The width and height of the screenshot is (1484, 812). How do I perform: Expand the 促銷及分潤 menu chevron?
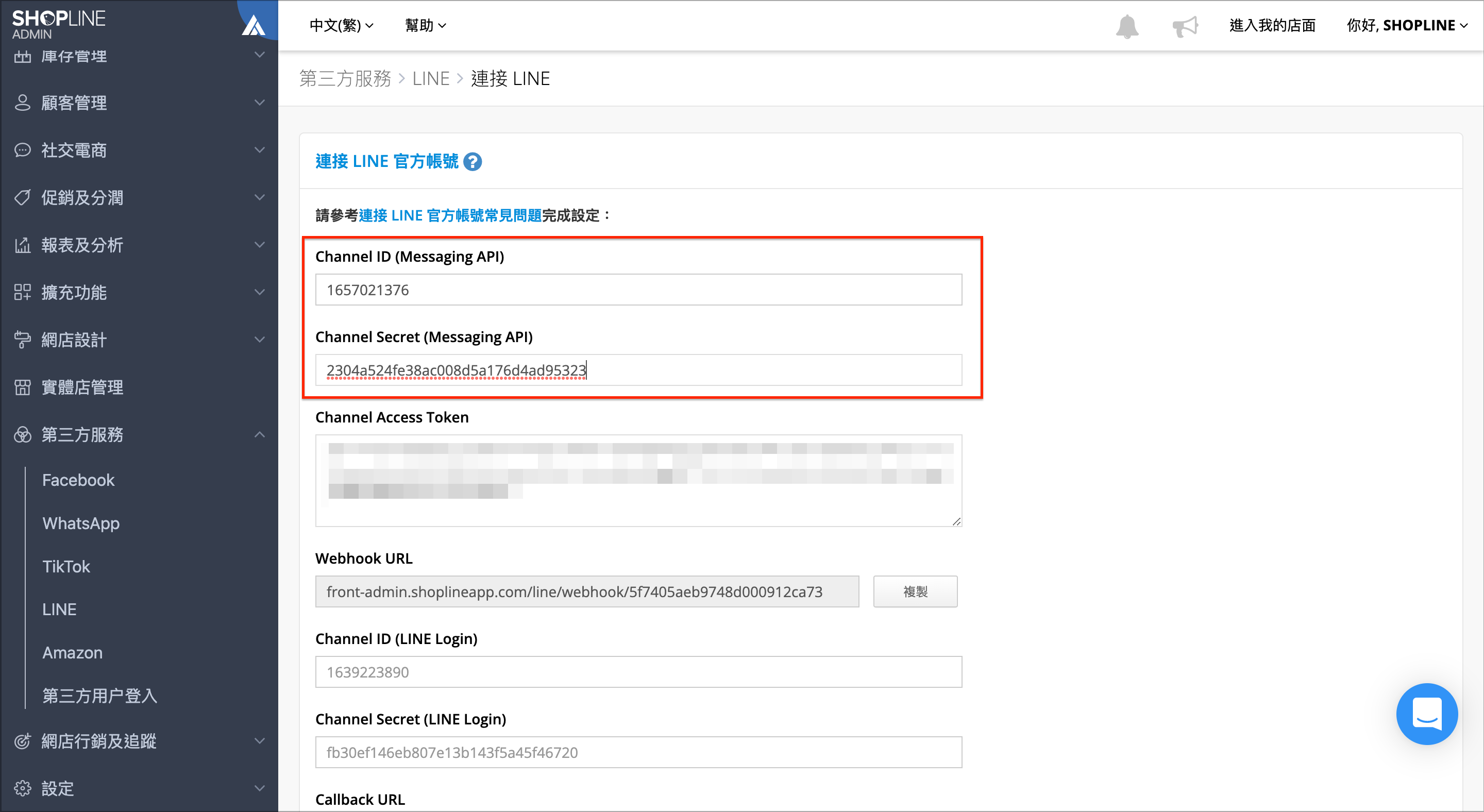tap(260, 197)
